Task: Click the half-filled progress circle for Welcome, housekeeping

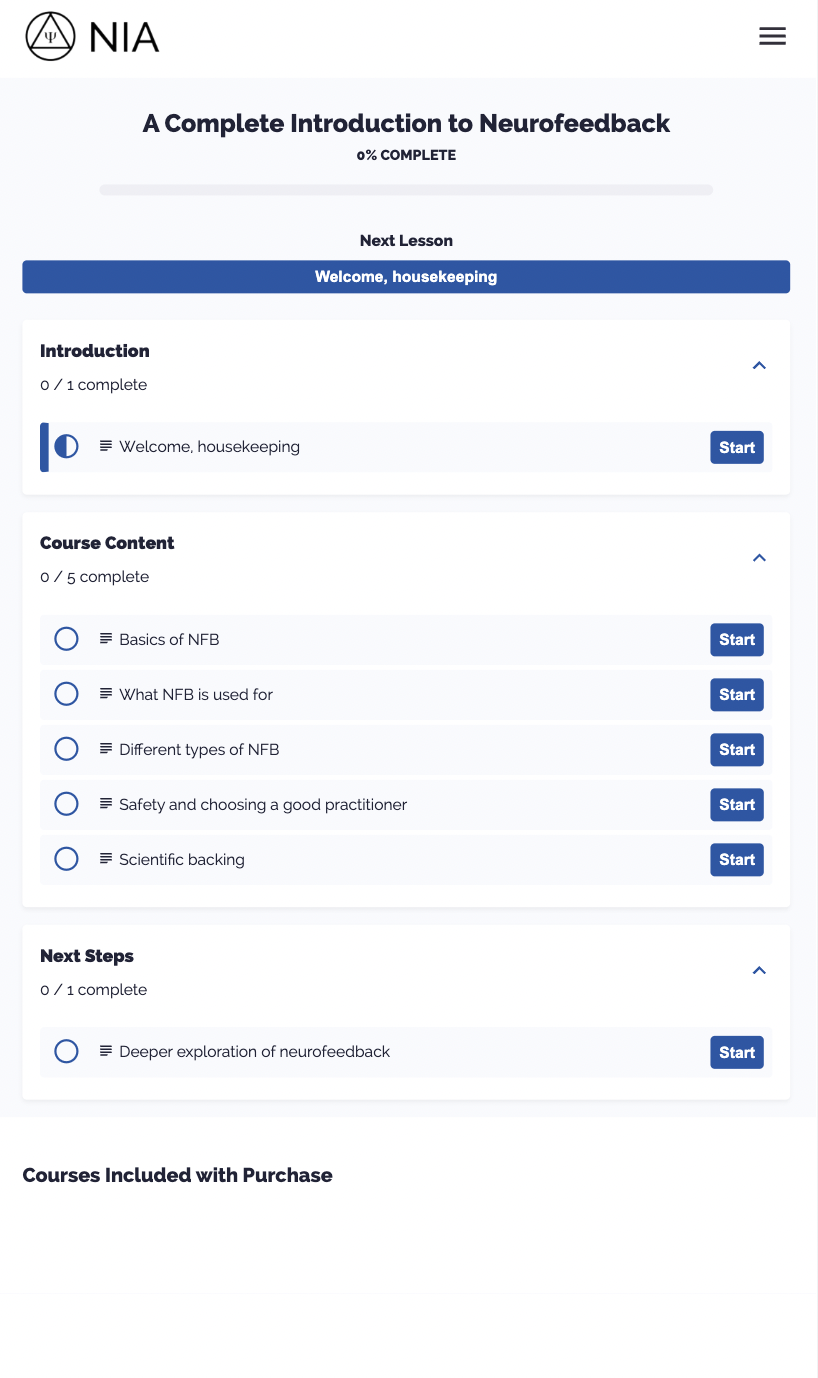Action: click(x=66, y=446)
